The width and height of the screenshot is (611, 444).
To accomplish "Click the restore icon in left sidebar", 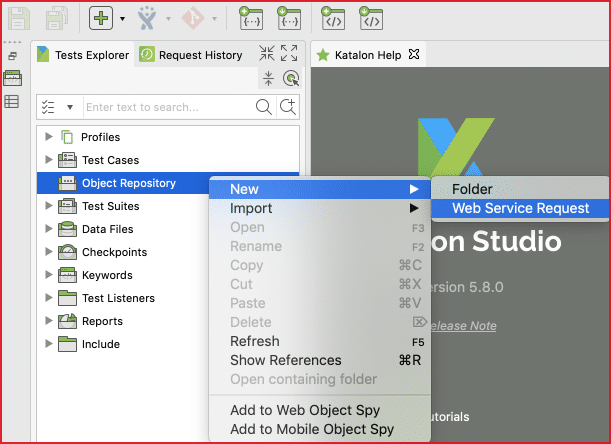I will tap(12, 56).
